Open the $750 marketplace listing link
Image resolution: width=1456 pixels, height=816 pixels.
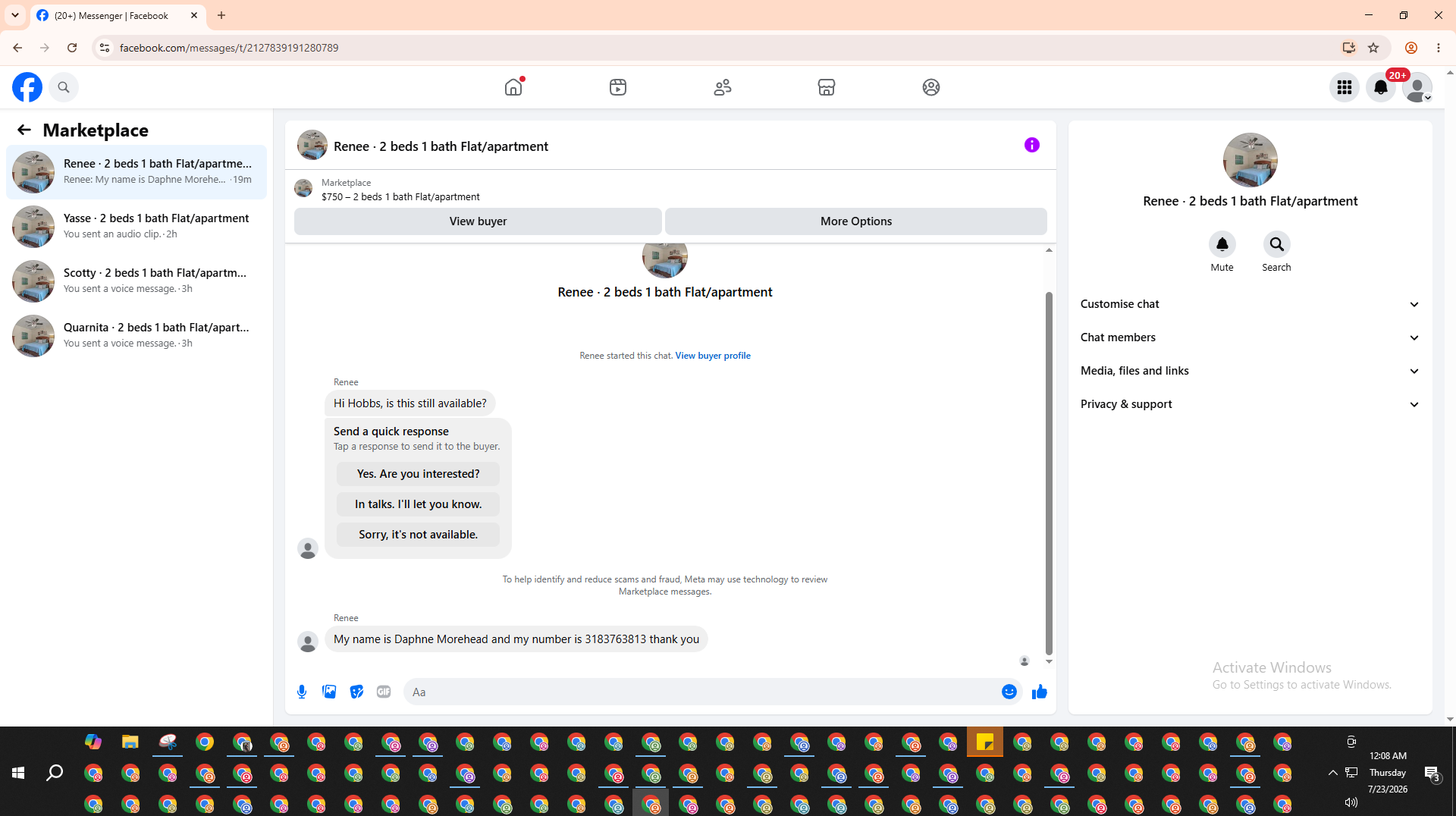point(400,196)
